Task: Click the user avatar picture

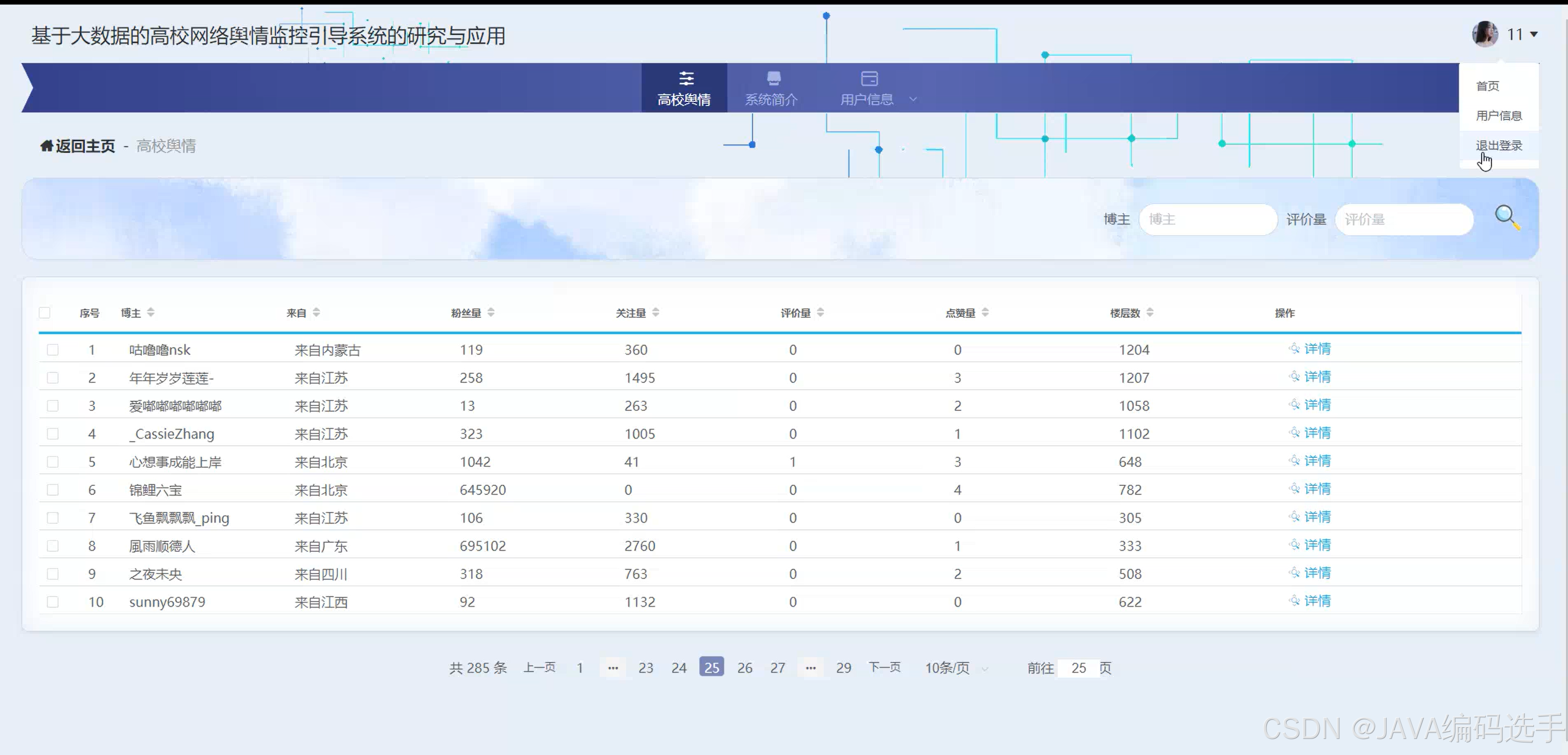Action: click(1485, 34)
